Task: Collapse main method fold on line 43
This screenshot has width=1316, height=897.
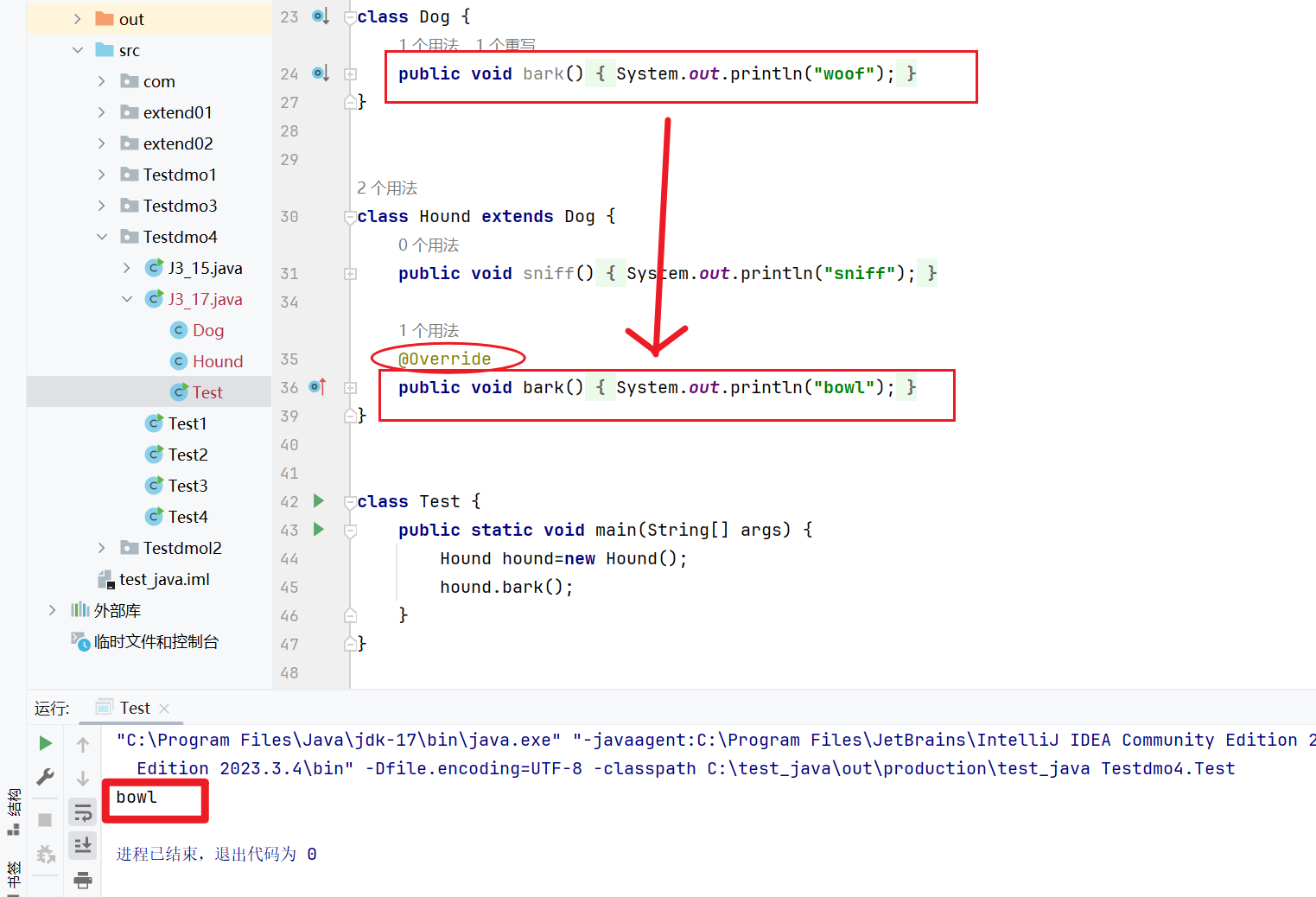Action: click(x=351, y=531)
